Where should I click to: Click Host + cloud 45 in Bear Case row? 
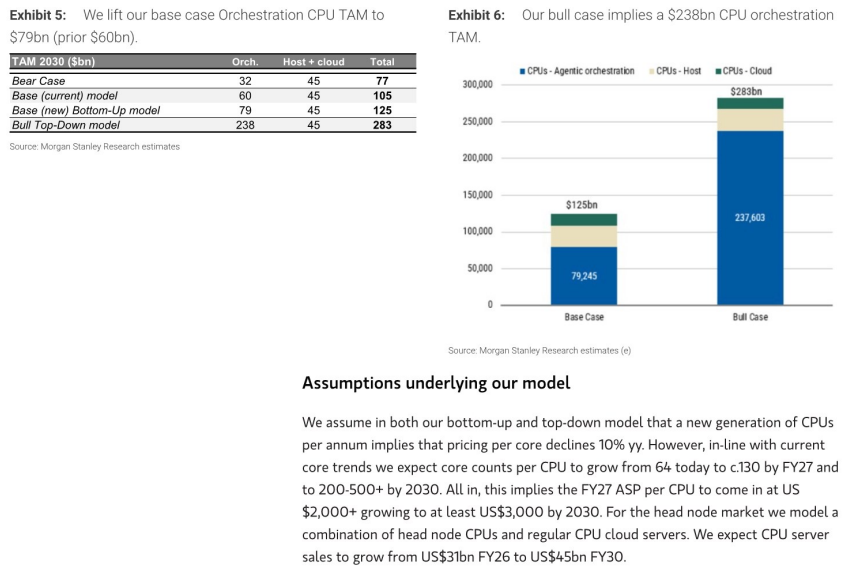tap(314, 81)
